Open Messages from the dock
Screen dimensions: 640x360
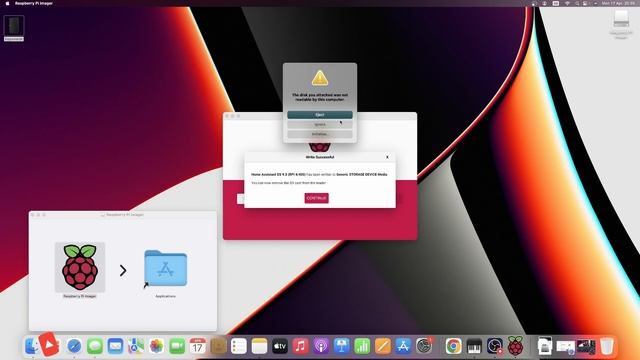coord(95,346)
